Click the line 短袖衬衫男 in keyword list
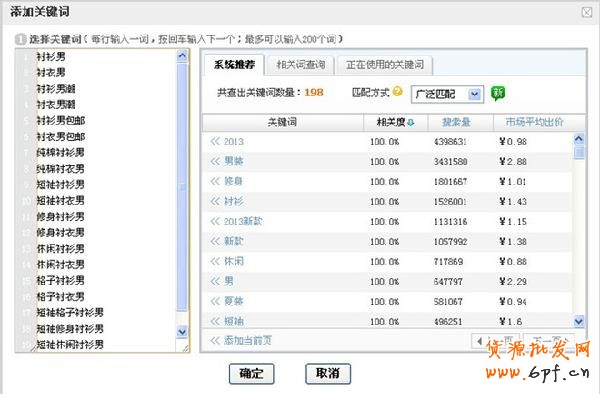The width and height of the screenshot is (600, 394). pyautogui.click(x=60, y=184)
